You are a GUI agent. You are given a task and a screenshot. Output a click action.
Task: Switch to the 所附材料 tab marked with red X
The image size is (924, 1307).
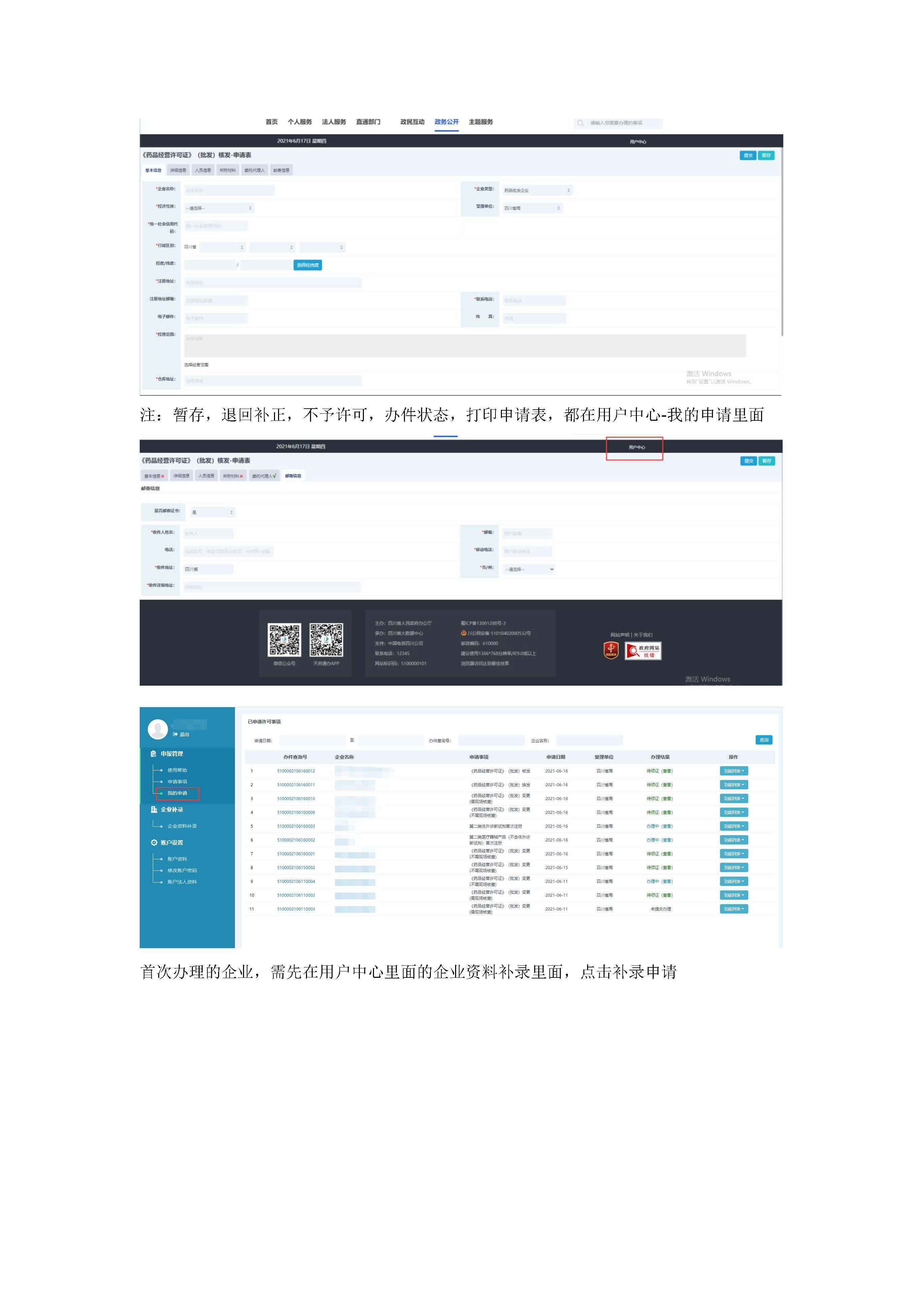pyautogui.click(x=233, y=476)
